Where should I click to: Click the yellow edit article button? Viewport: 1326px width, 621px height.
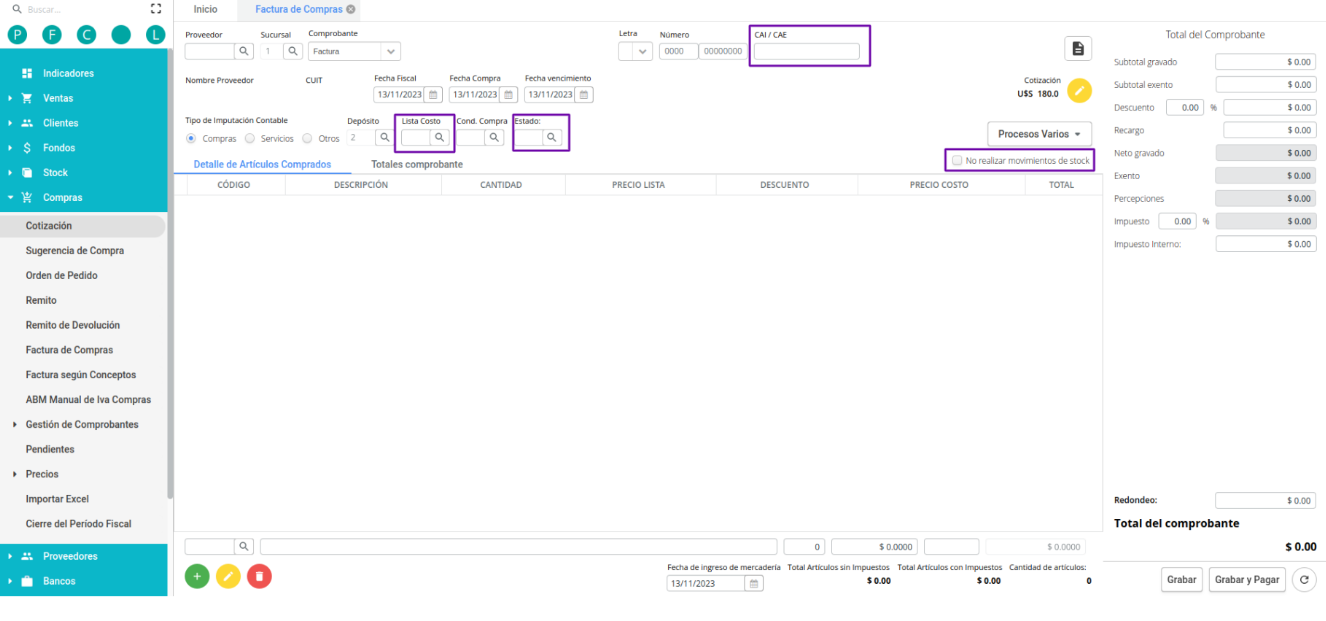(228, 576)
